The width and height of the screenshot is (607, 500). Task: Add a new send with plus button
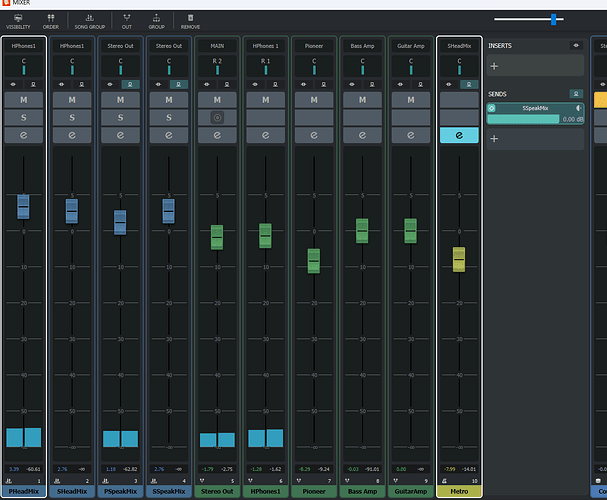[x=494, y=139]
